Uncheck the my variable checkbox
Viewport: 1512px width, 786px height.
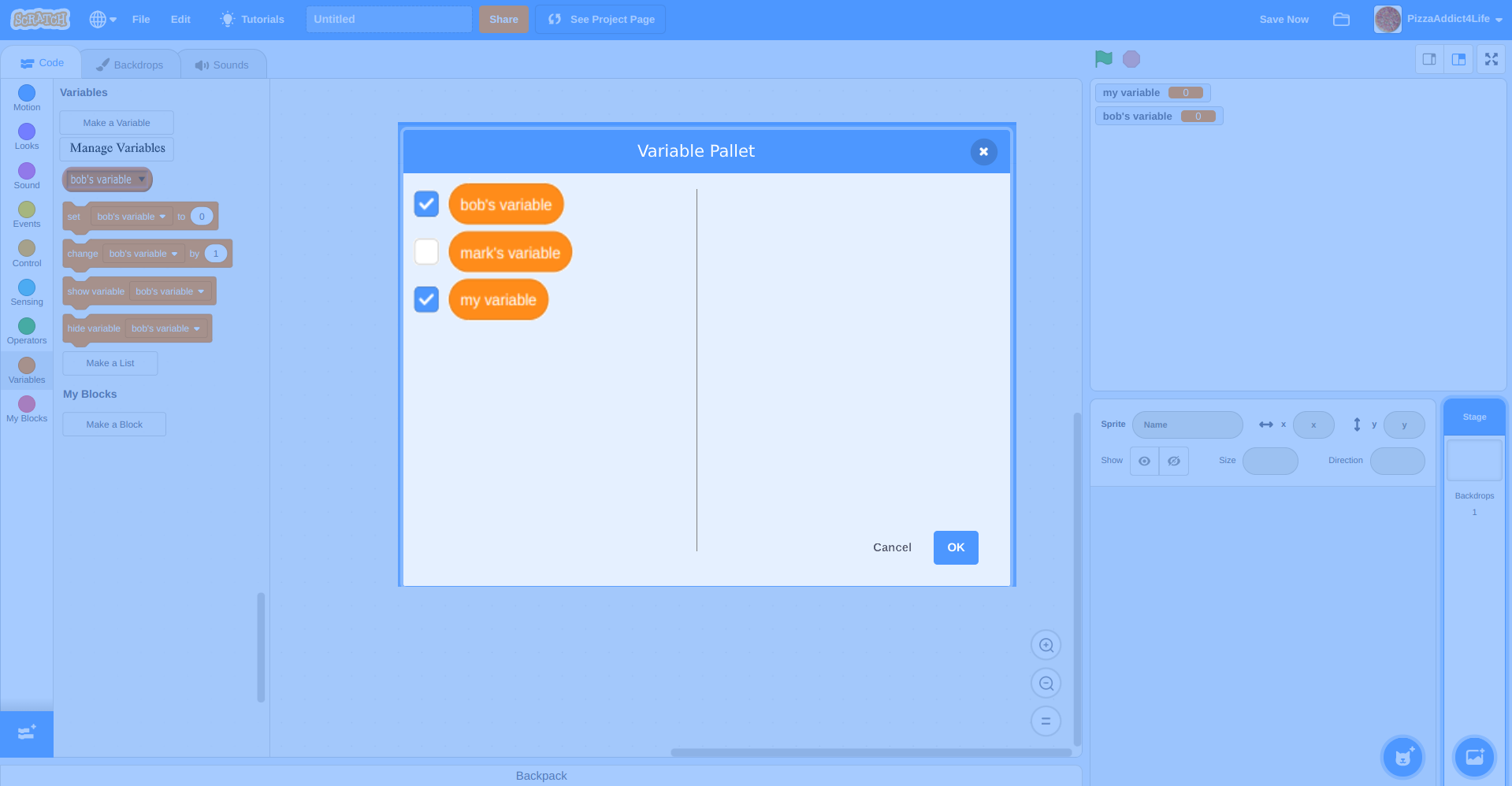426,299
